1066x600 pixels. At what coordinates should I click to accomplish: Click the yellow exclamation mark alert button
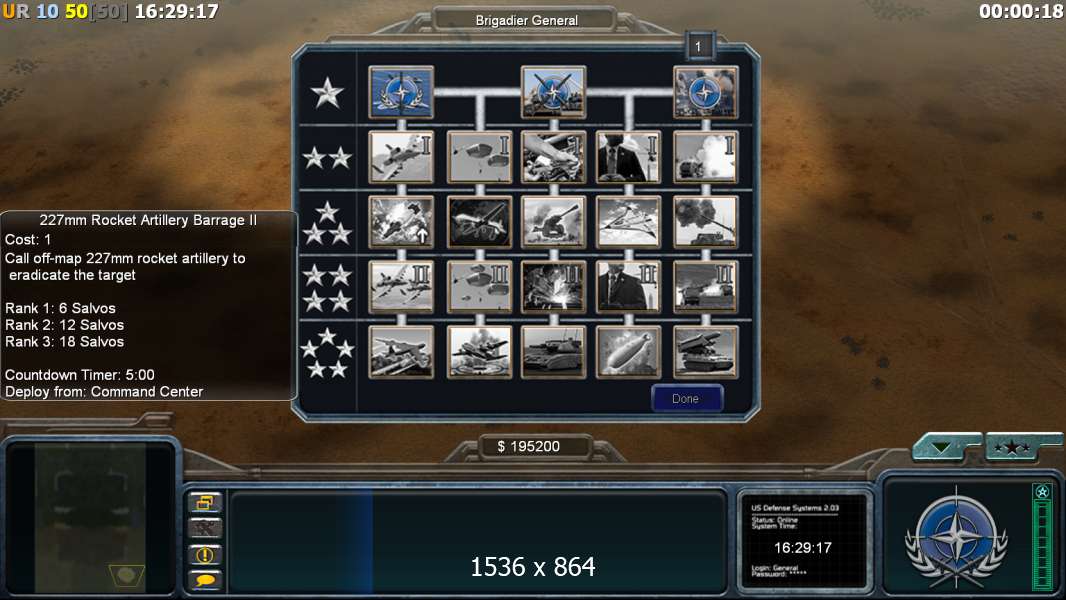coord(205,554)
